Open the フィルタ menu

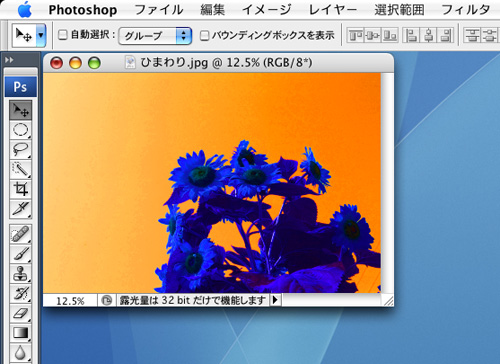[465, 10]
